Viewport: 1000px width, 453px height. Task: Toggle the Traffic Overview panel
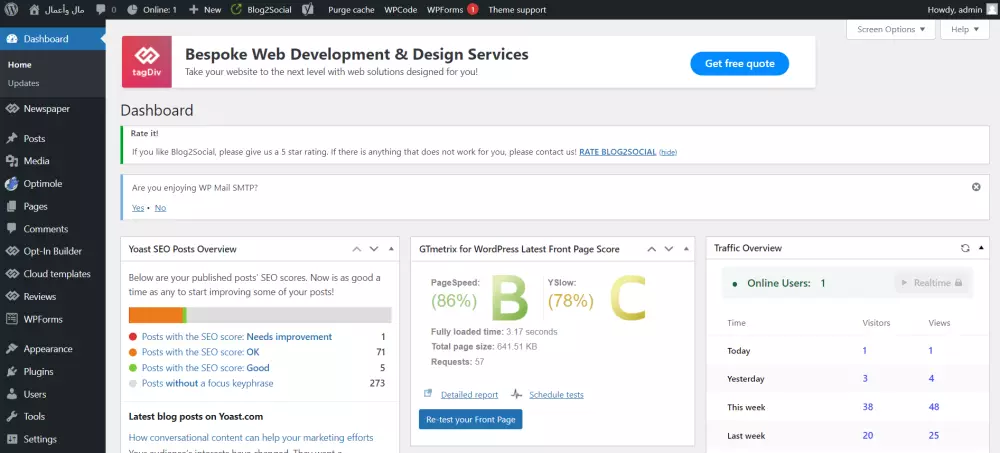pyautogui.click(x=982, y=248)
